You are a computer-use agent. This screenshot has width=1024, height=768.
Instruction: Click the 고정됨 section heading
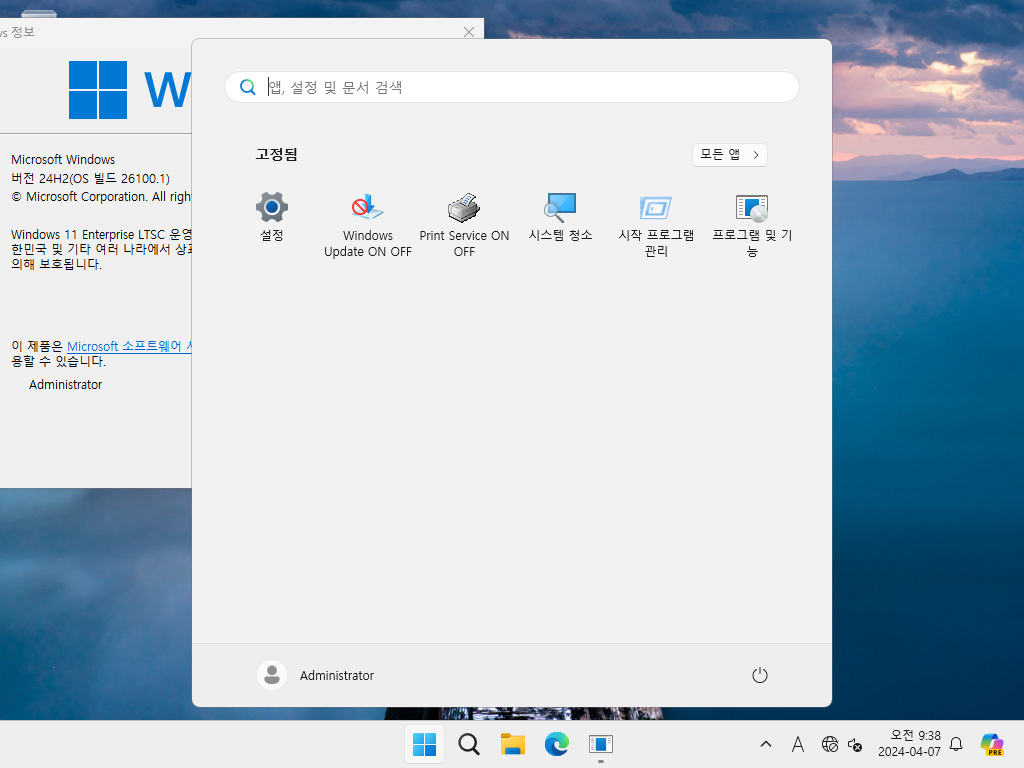click(x=276, y=155)
